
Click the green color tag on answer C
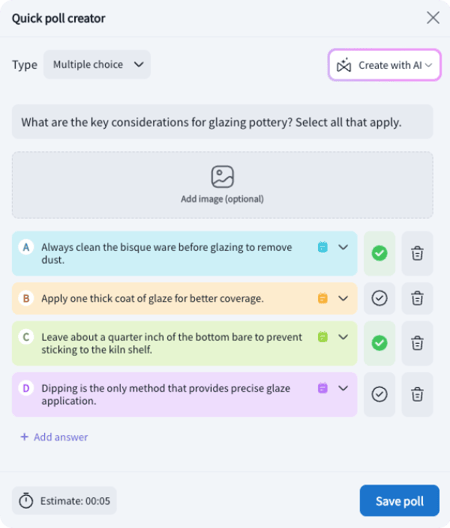point(323,337)
